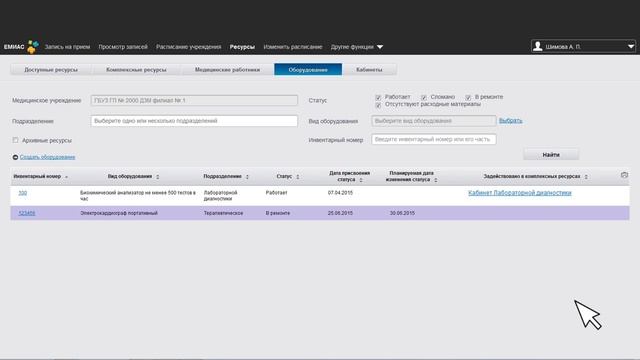Open inventory number 330 link
The image size is (640, 360).
[22, 193]
